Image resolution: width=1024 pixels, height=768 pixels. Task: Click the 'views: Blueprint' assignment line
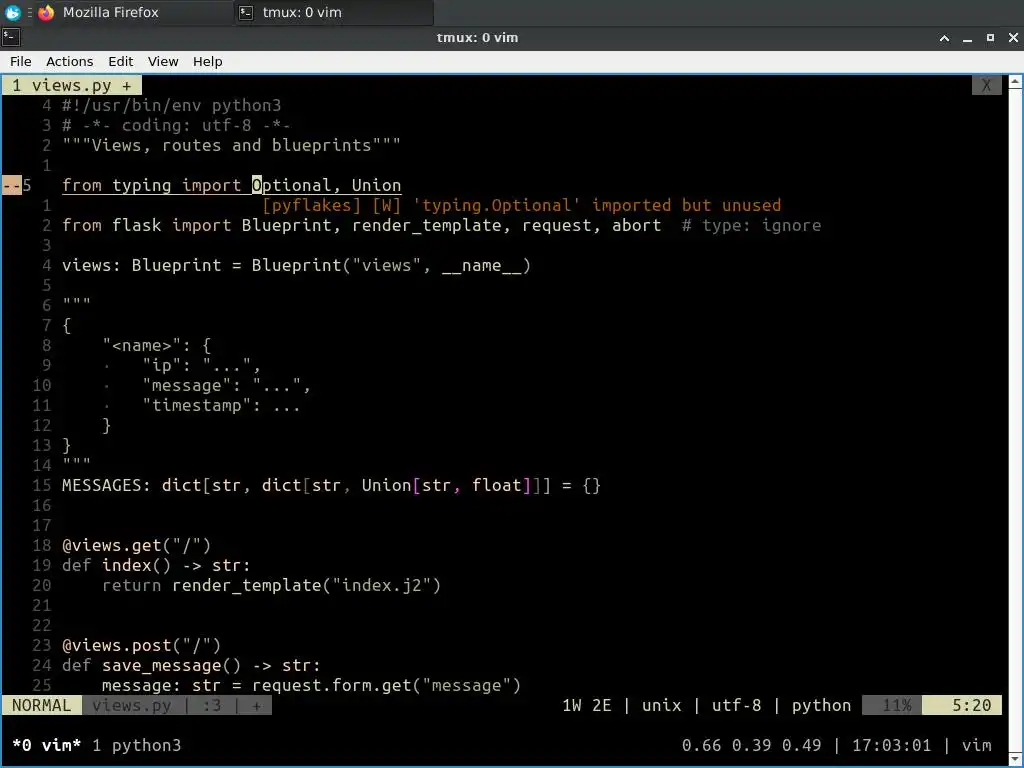coord(296,266)
